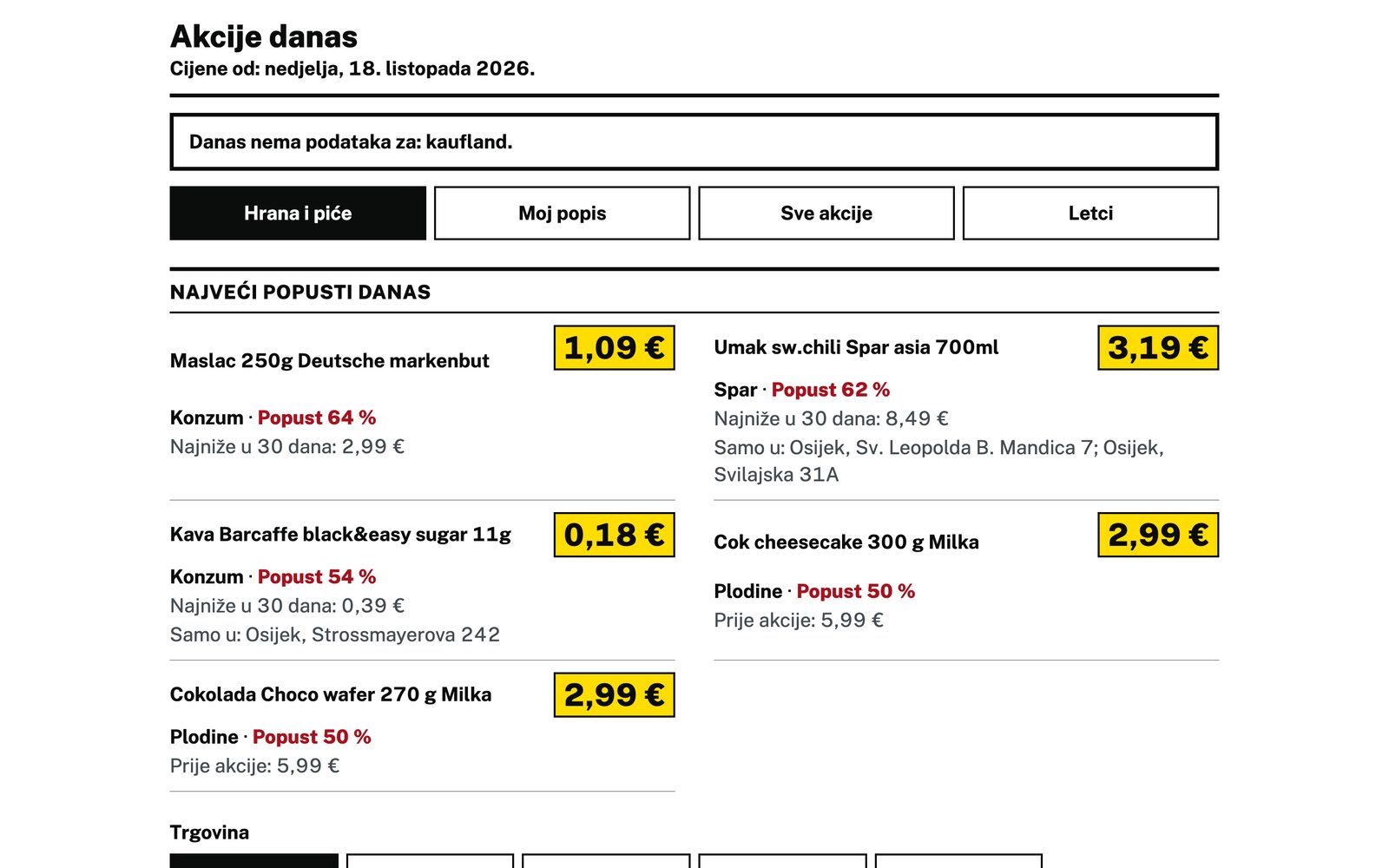Viewport: 1389px width, 868px height.
Task: Open Cokolada Choco wafer 270 g Milka
Action: tap(331, 694)
